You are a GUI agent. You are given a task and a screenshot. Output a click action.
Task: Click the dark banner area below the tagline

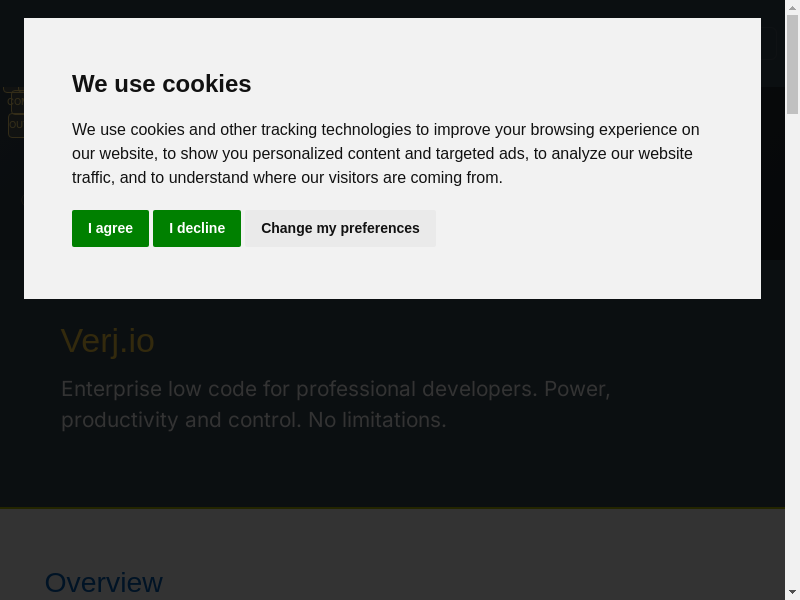pos(400,470)
